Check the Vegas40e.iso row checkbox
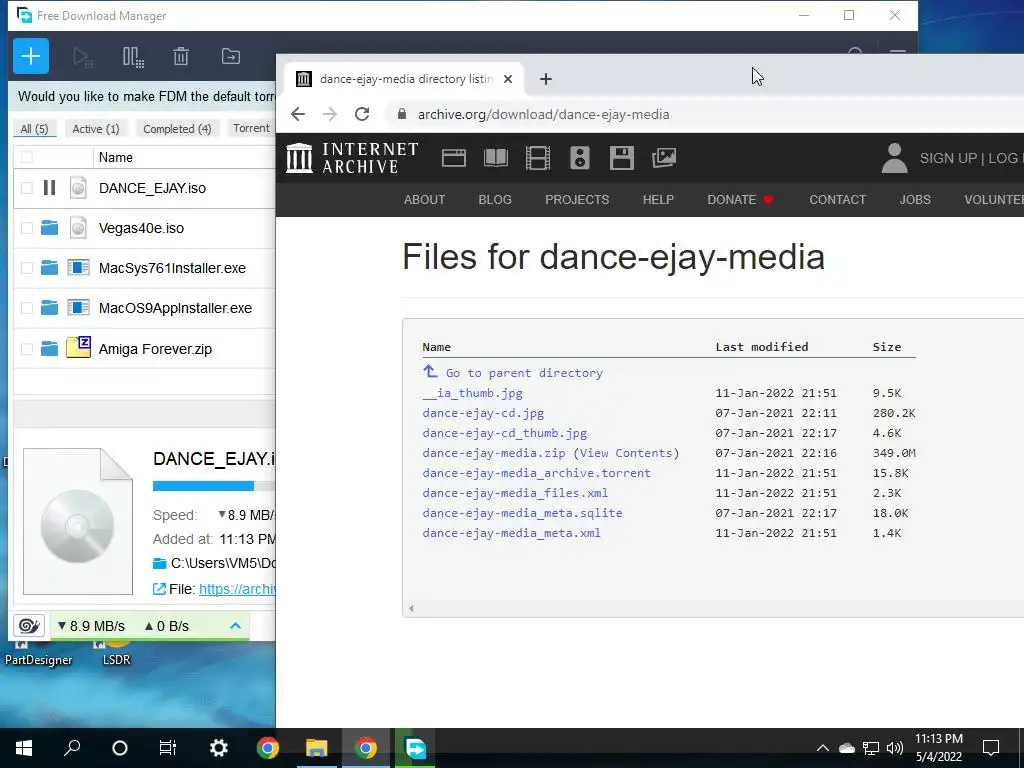This screenshot has height=768, width=1024. coord(27,228)
